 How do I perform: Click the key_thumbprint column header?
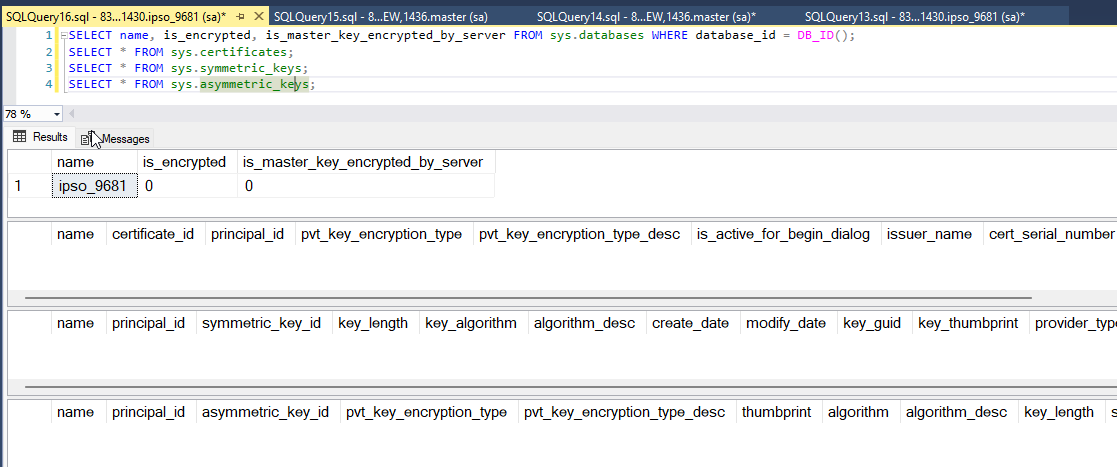[x=970, y=323]
